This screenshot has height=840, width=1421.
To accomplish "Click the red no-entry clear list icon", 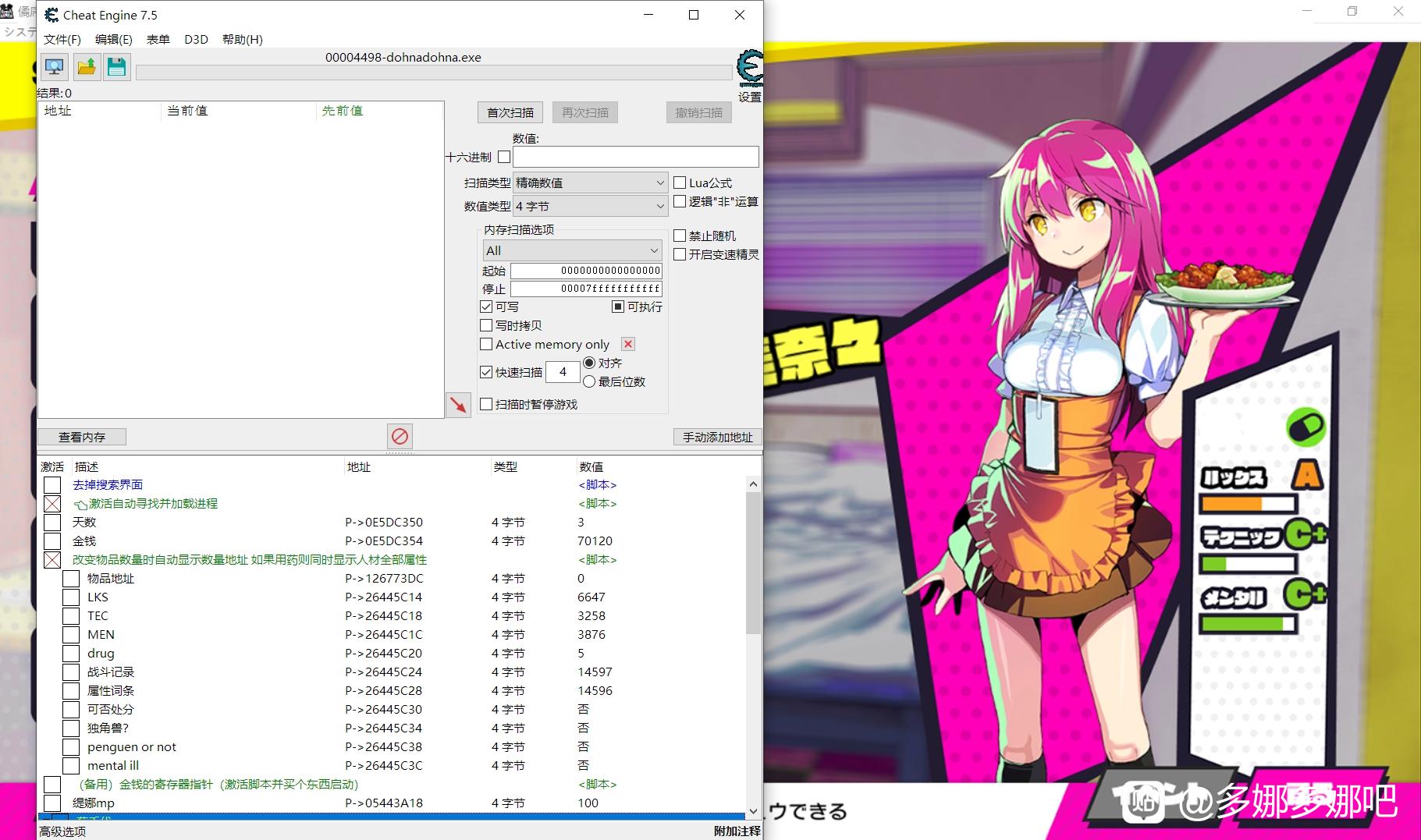I will coord(400,436).
